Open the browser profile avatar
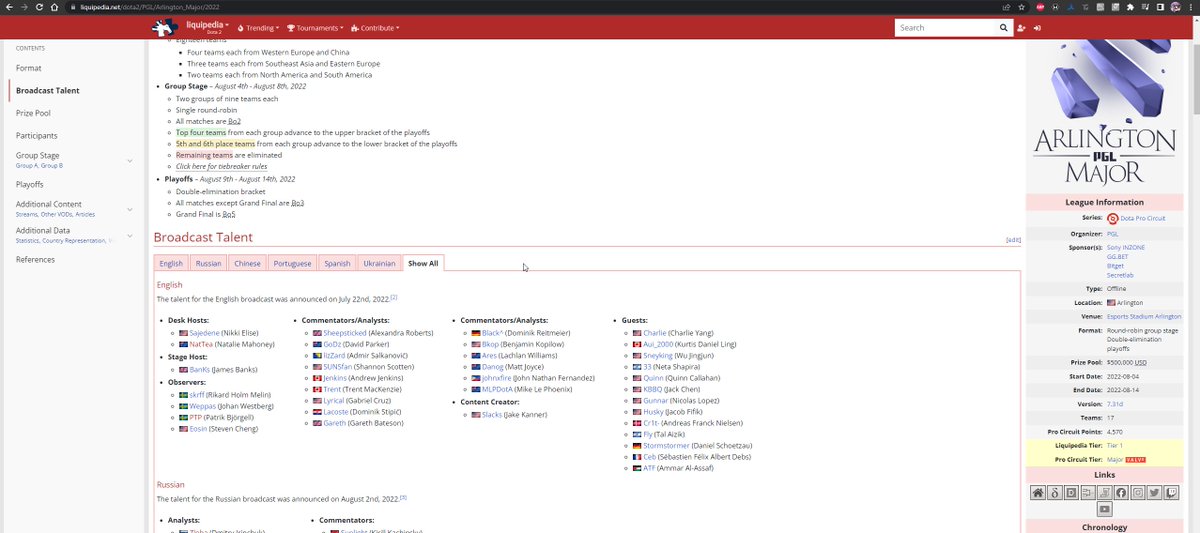The height and width of the screenshot is (533, 1200). coord(1175,7)
